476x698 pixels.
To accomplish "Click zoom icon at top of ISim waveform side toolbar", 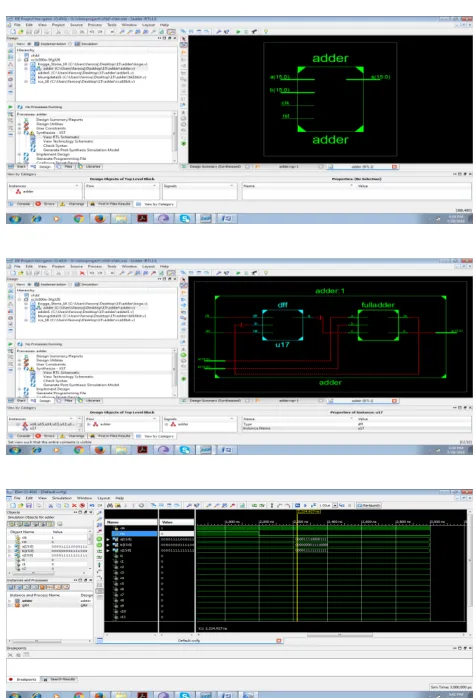I will (99, 513).
